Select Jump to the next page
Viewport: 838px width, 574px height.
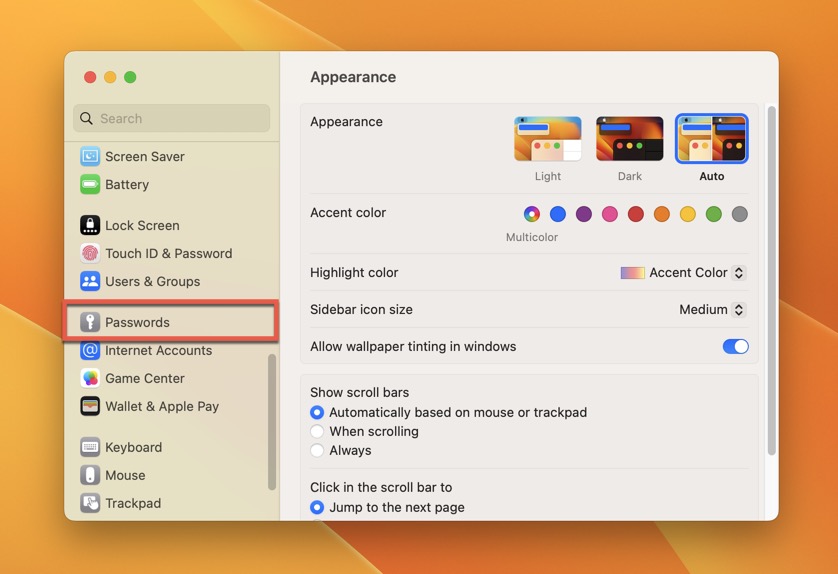pos(317,507)
